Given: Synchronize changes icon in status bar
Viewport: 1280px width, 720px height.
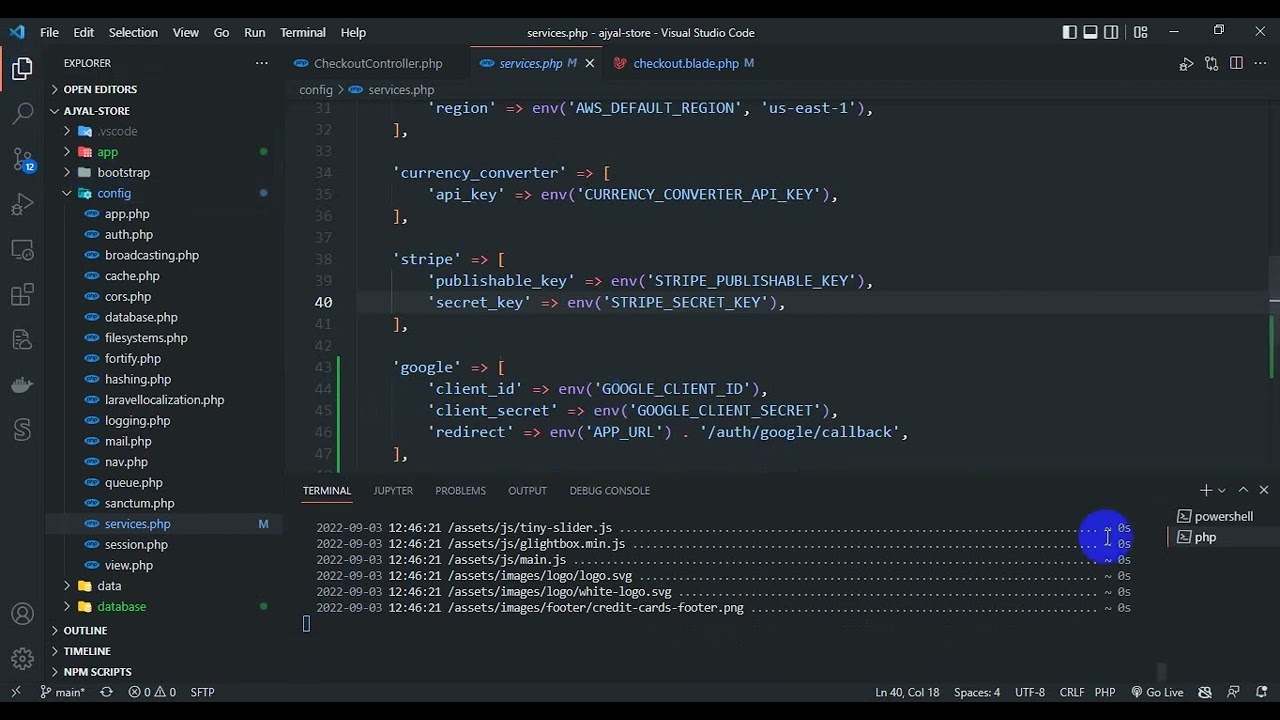Looking at the screenshot, I should pyautogui.click(x=106, y=692).
